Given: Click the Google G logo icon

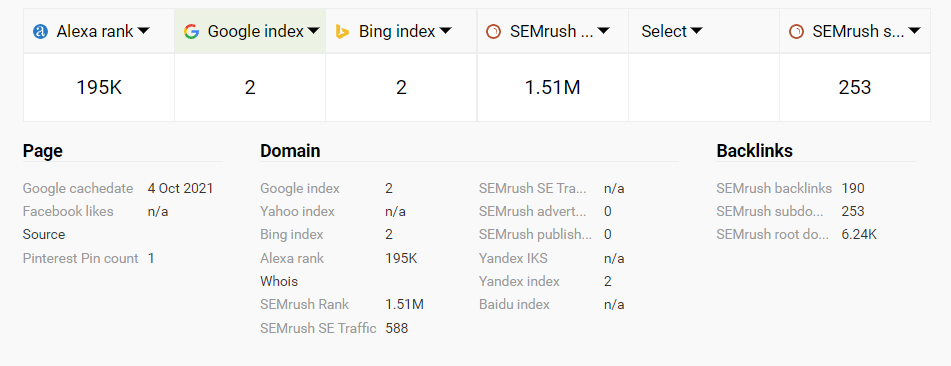Looking at the screenshot, I should [192, 32].
